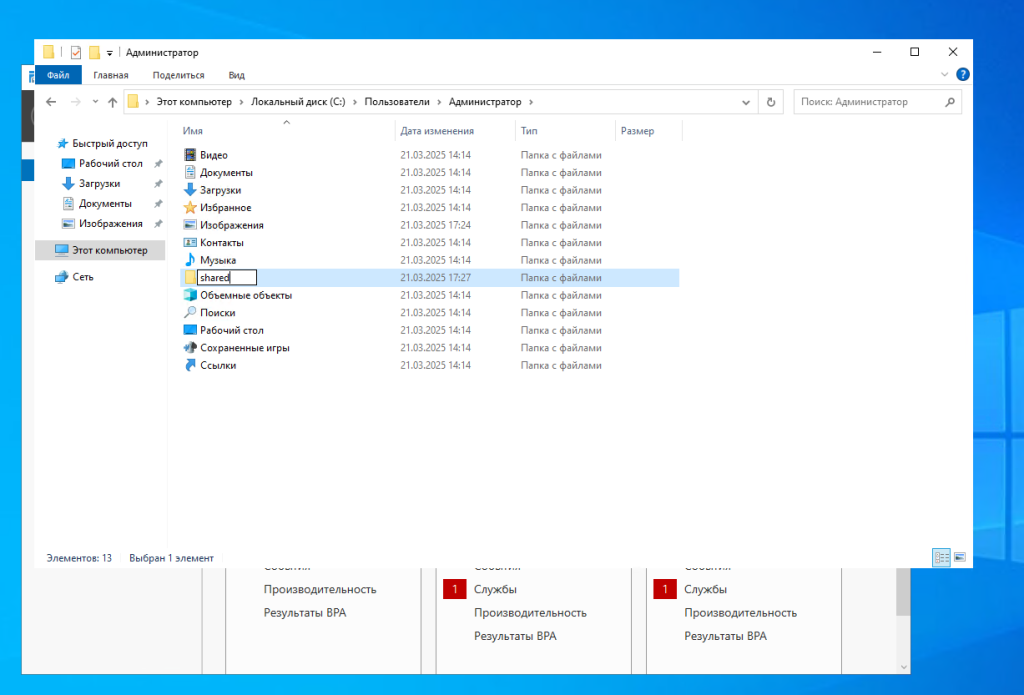Expand chevron after Администратор in breadcrumb
The height and width of the screenshot is (695, 1024).
(x=531, y=102)
